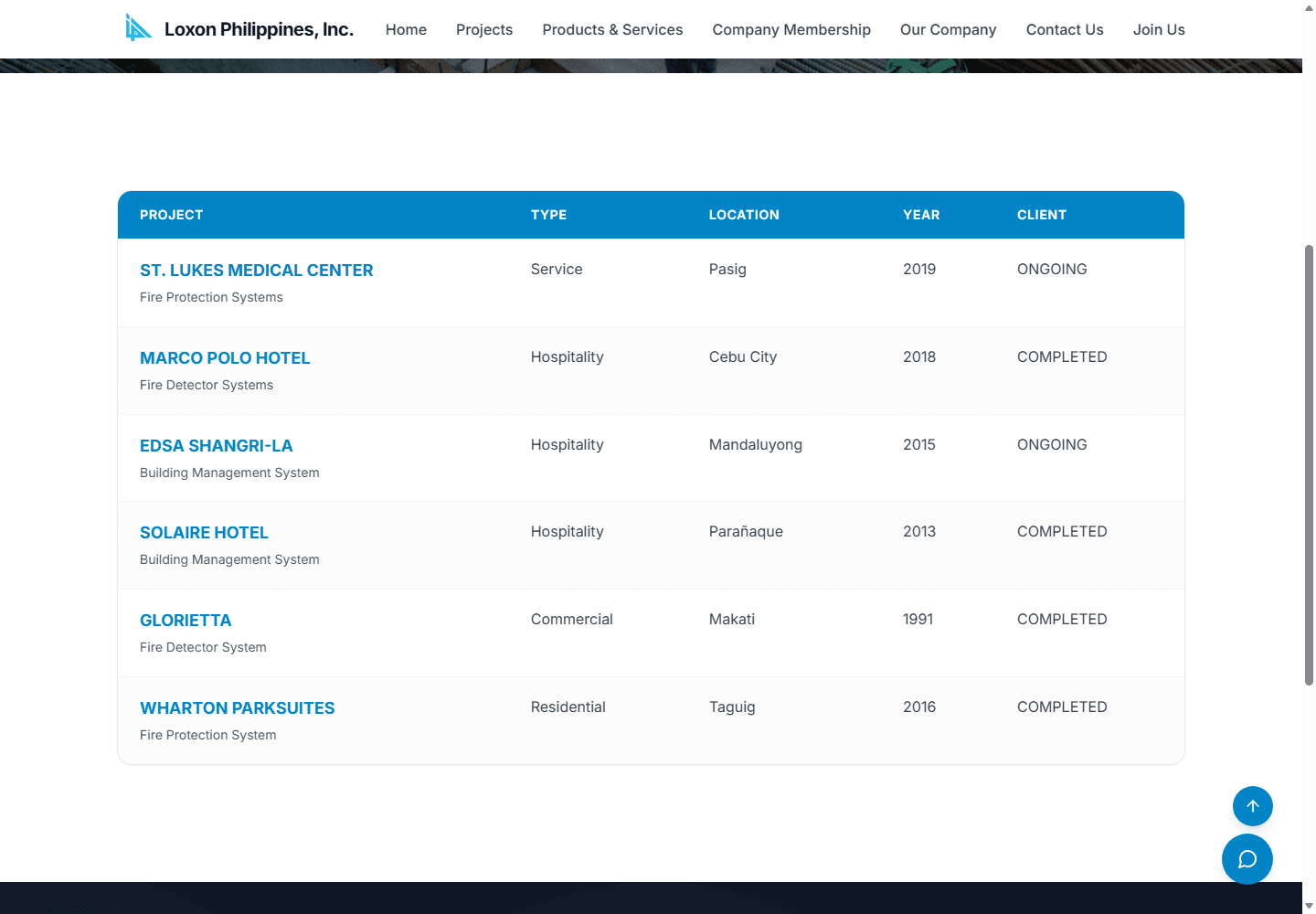Click the scroll-to-top arrow button
The width and height of the screenshot is (1316, 914).
[x=1253, y=806]
